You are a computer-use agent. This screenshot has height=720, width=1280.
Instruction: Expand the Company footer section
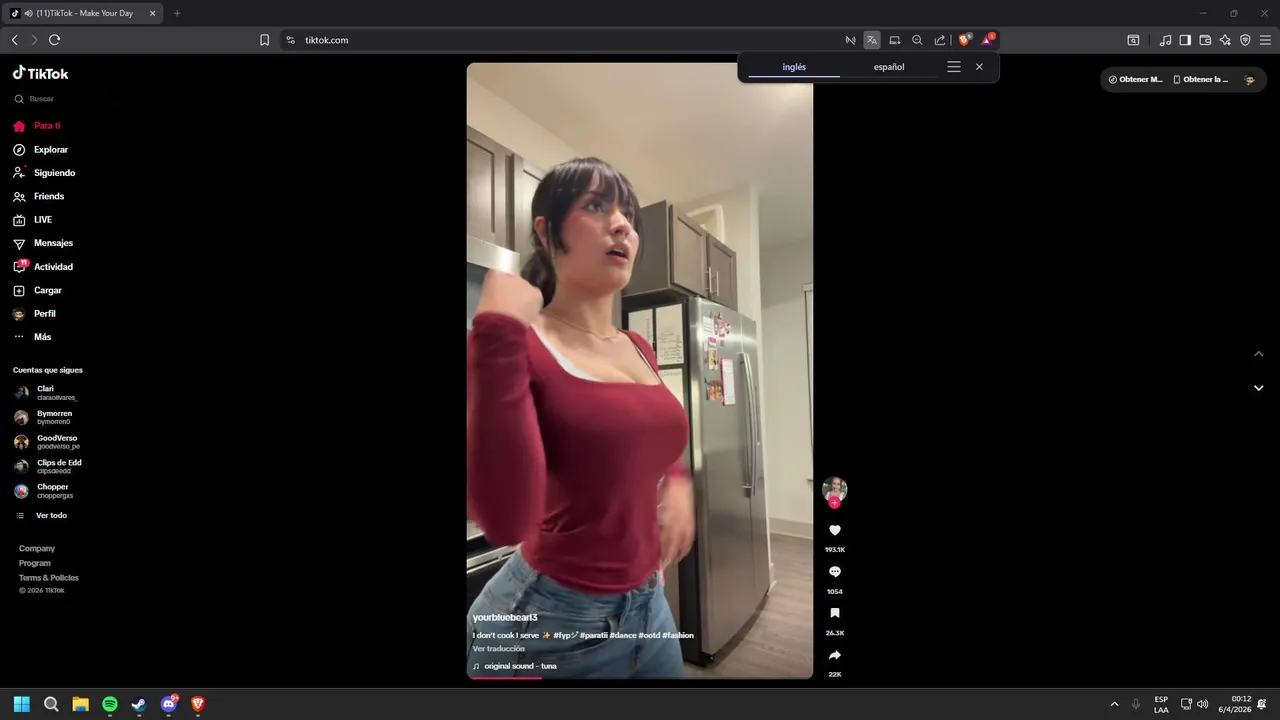(x=37, y=549)
